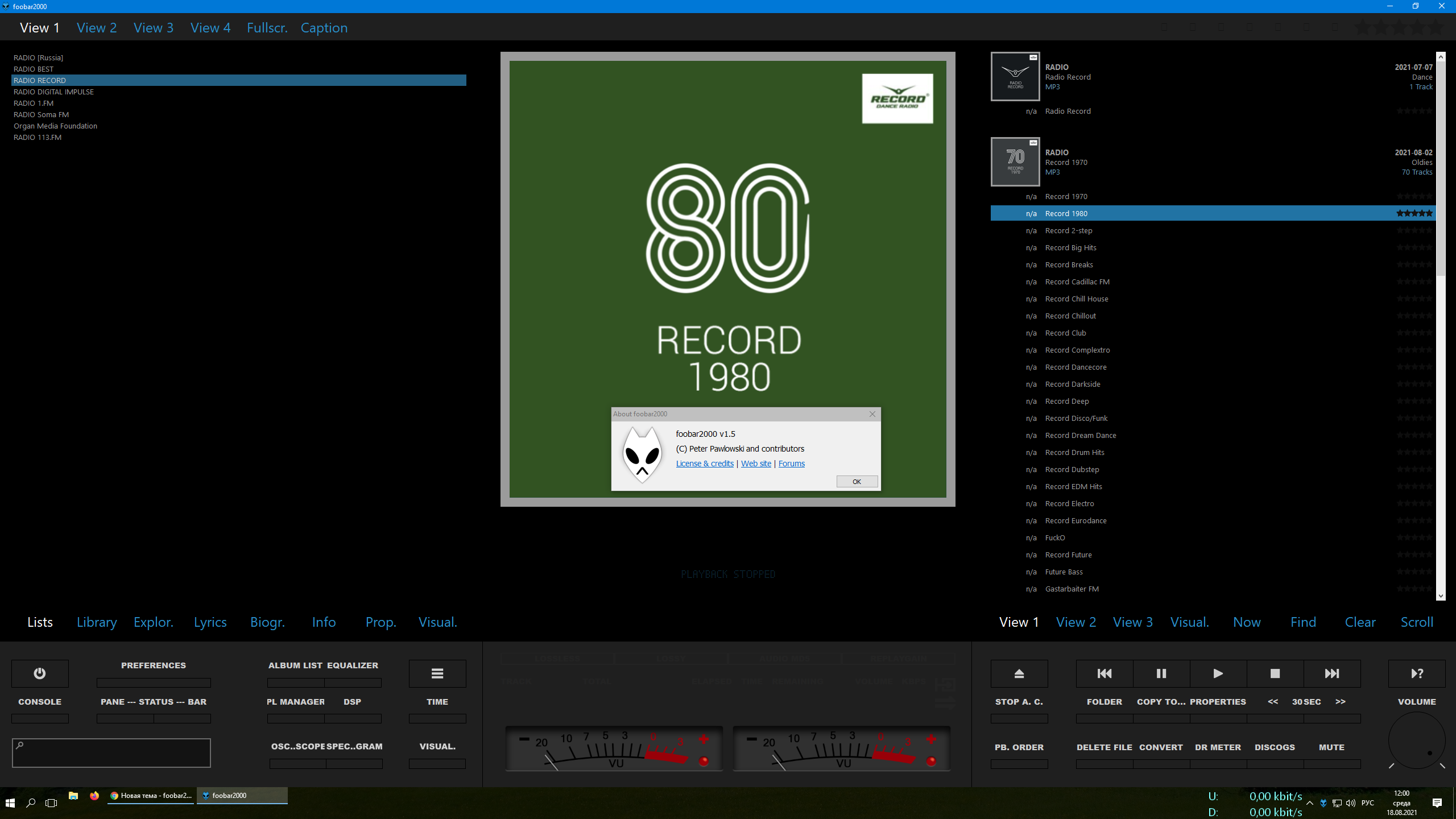Skip to next track
Image resolution: width=1456 pixels, height=819 pixels.
tap(1331, 673)
